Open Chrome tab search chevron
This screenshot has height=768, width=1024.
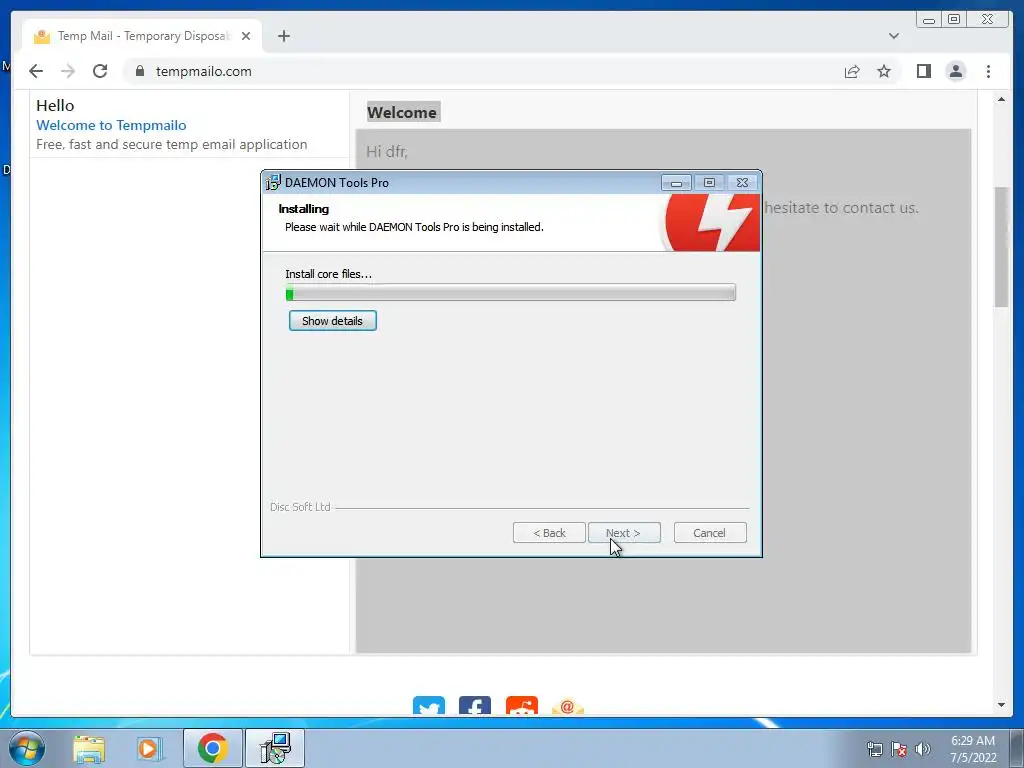[893, 36]
